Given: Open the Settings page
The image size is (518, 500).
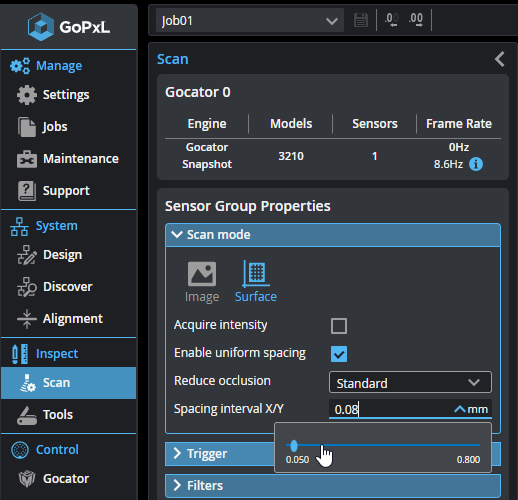Looking at the screenshot, I should [x=68, y=95].
